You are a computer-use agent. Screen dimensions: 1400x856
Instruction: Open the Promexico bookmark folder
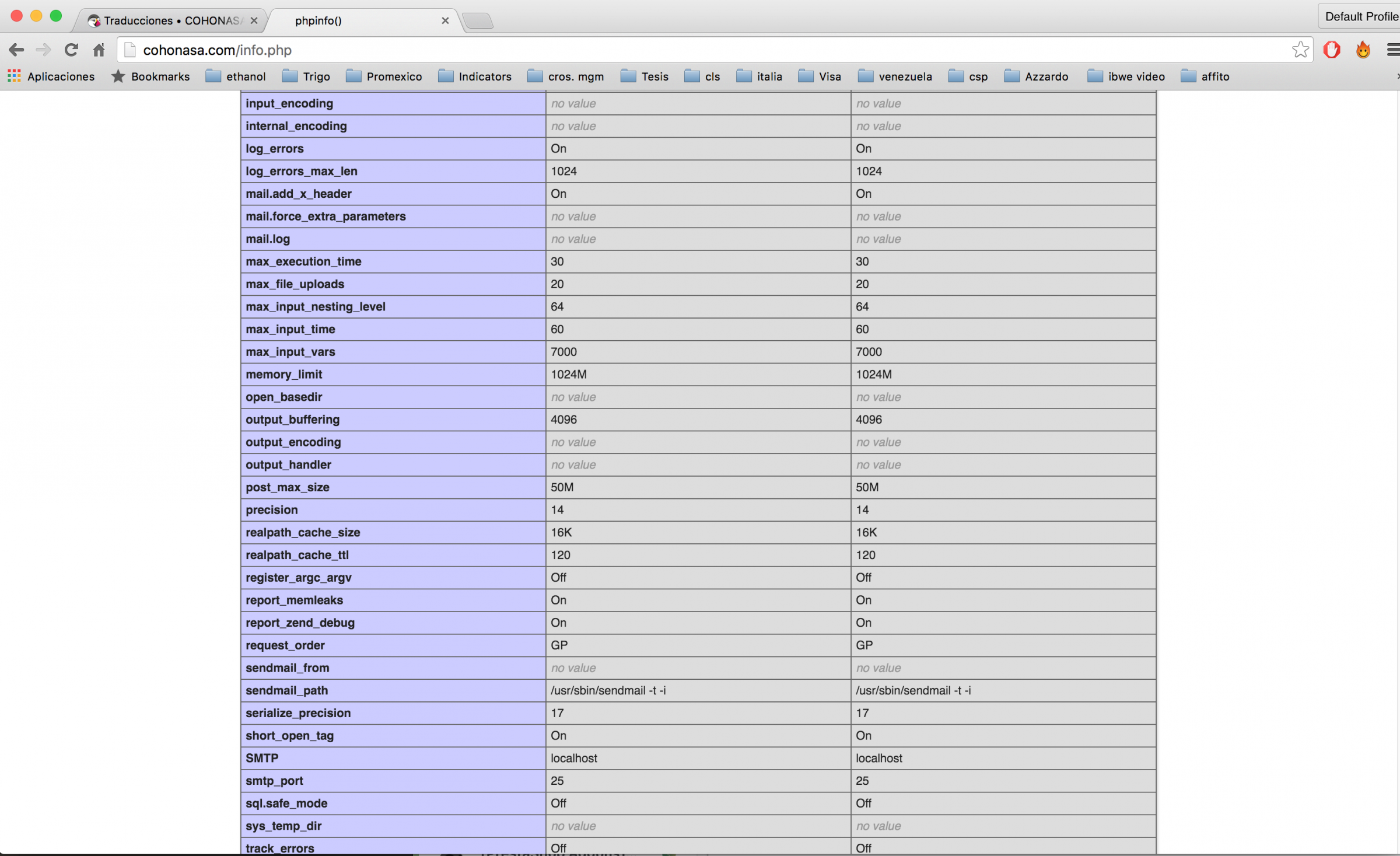coord(384,76)
